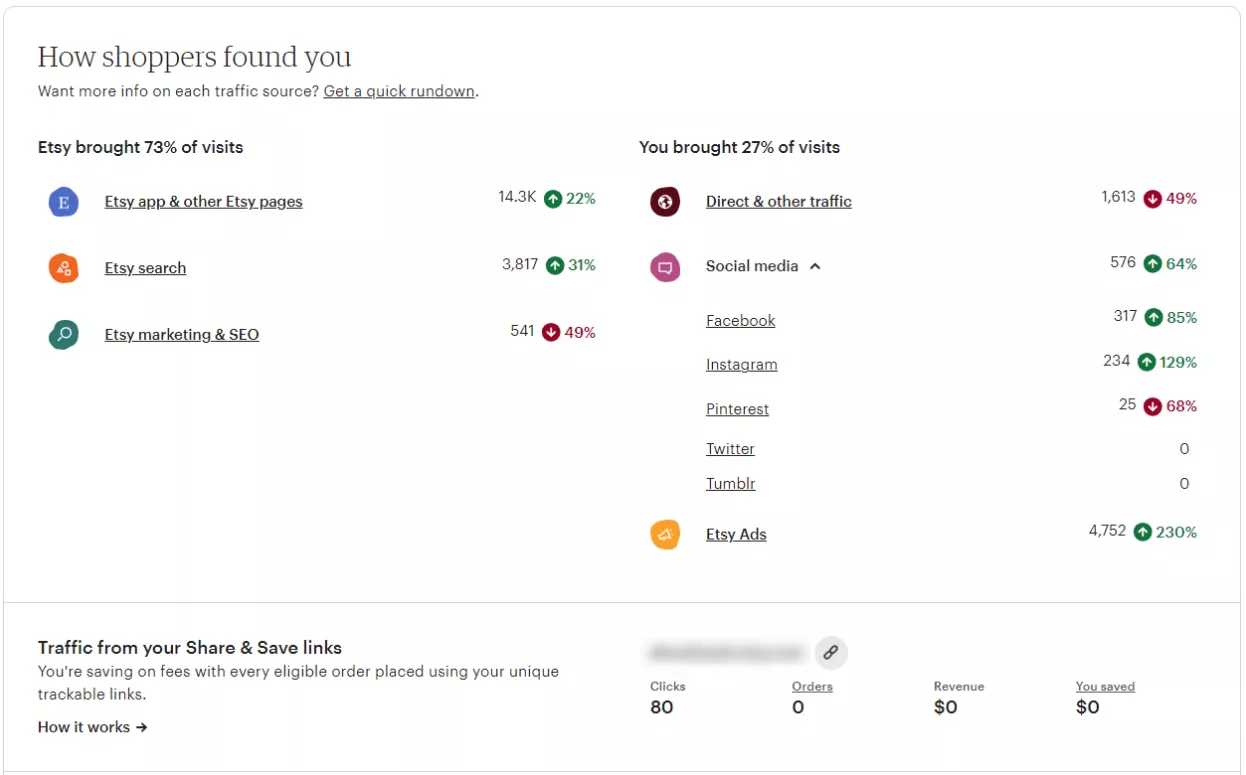This screenshot has width=1246, height=775.
Task: Click the green up arrow beside 85%
Action: (1154, 318)
